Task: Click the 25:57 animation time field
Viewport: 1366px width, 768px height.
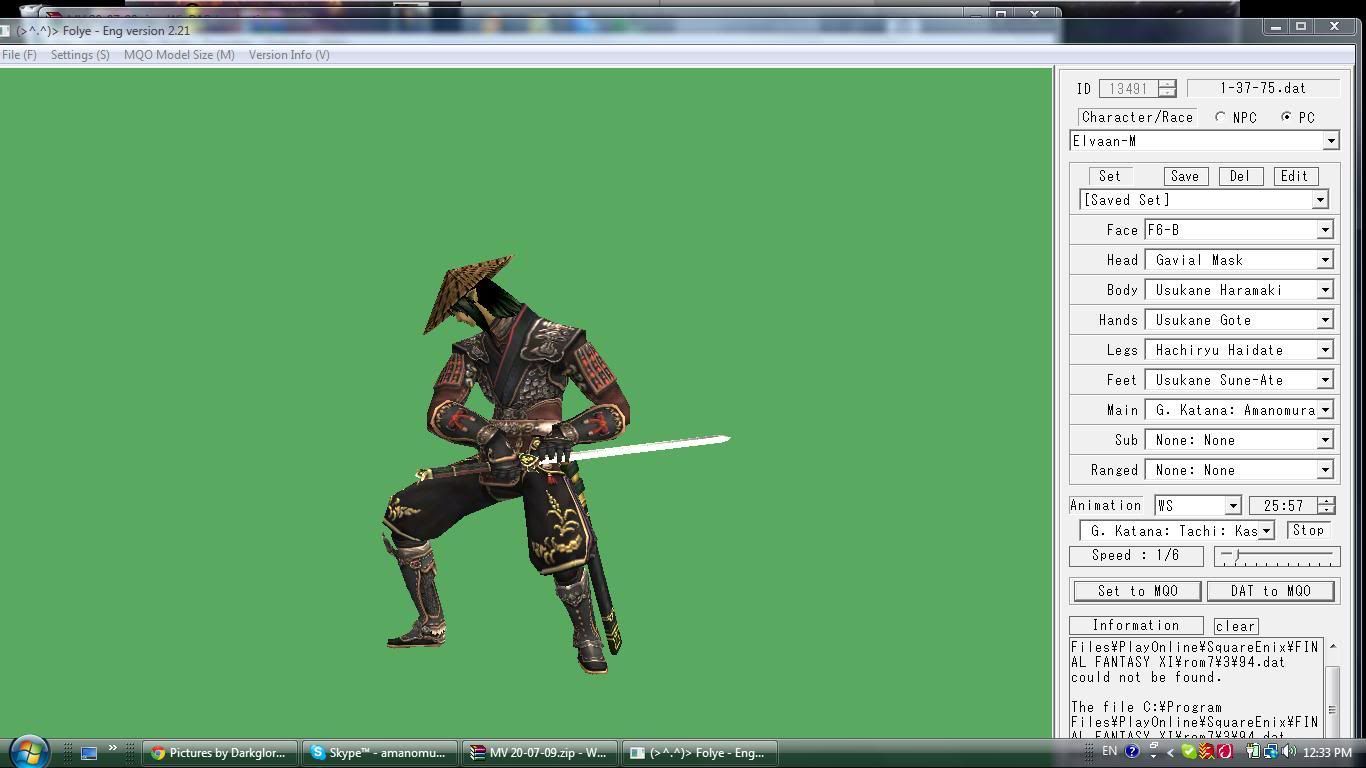Action: click(1283, 506)
